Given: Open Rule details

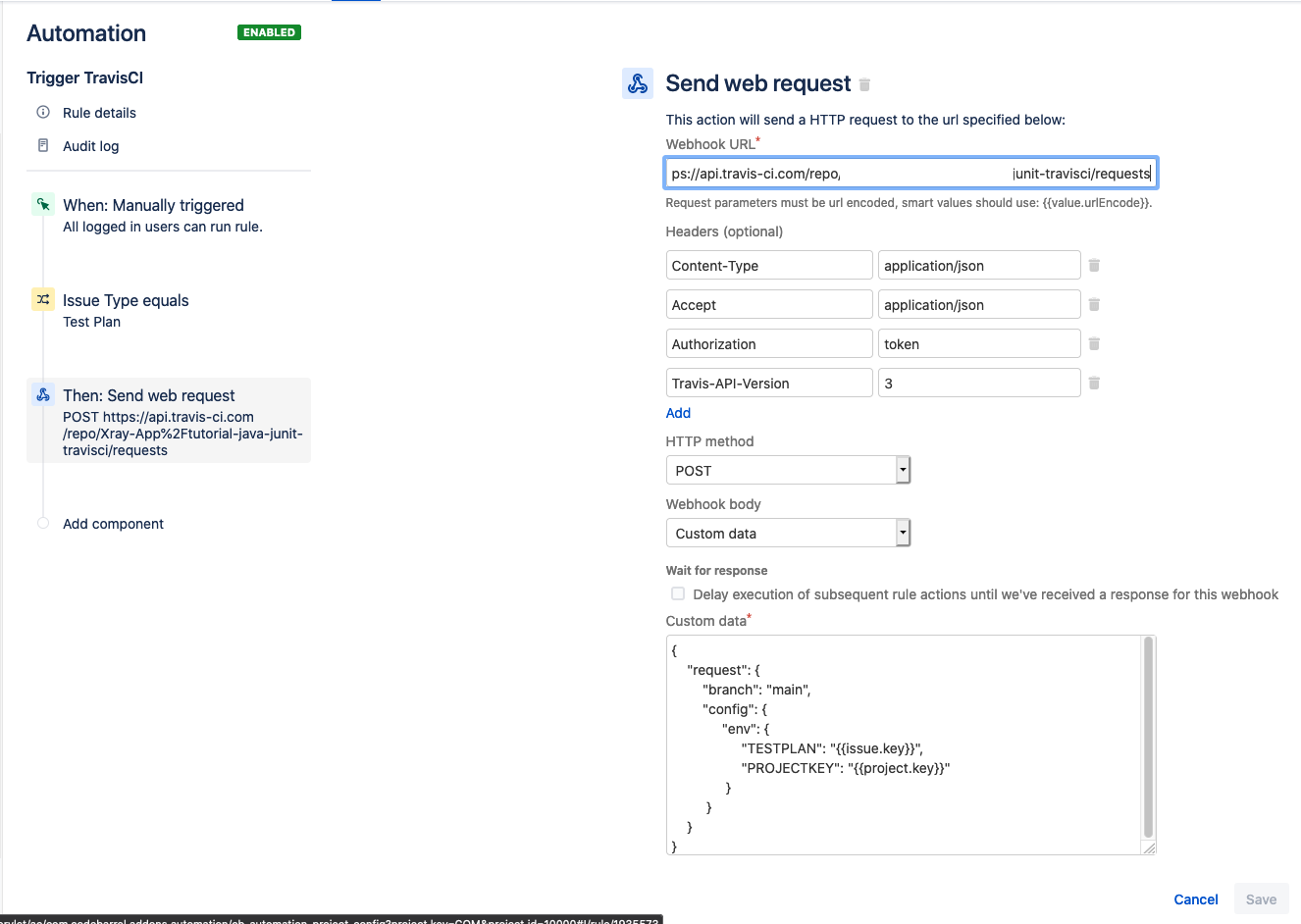Looking at the screenshot, I should click(x=99, y=113).
